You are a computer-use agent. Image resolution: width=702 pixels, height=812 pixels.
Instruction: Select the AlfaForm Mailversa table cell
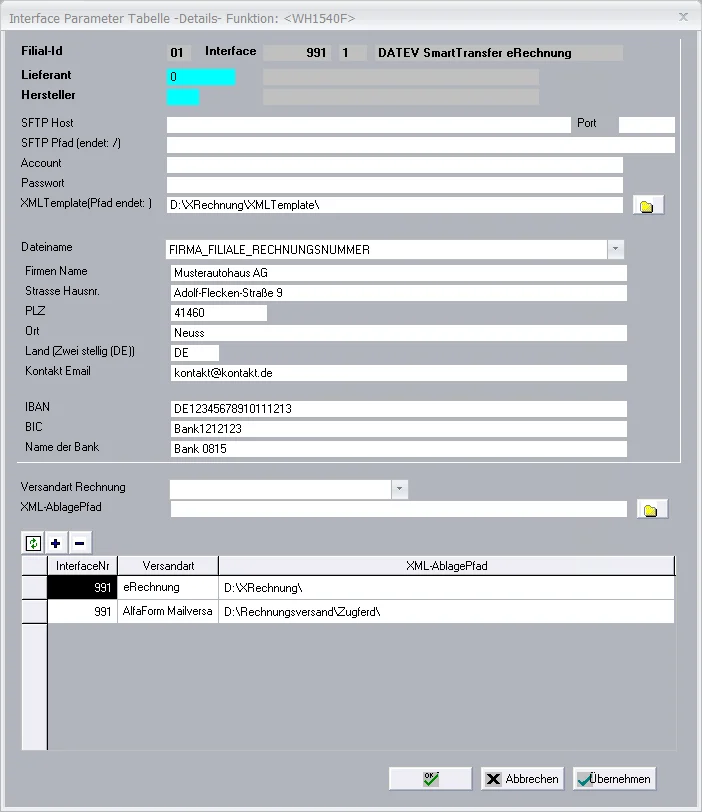pyautogui.click(x=168, y=612)
